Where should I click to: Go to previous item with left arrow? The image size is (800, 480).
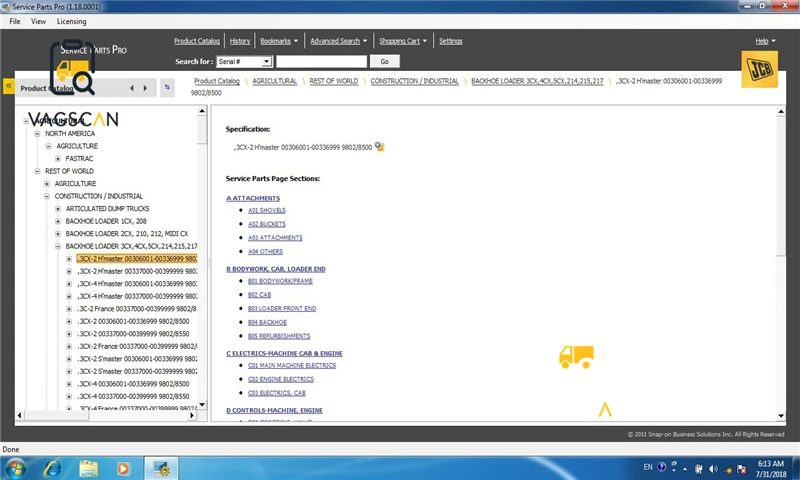tap(132, 88)
